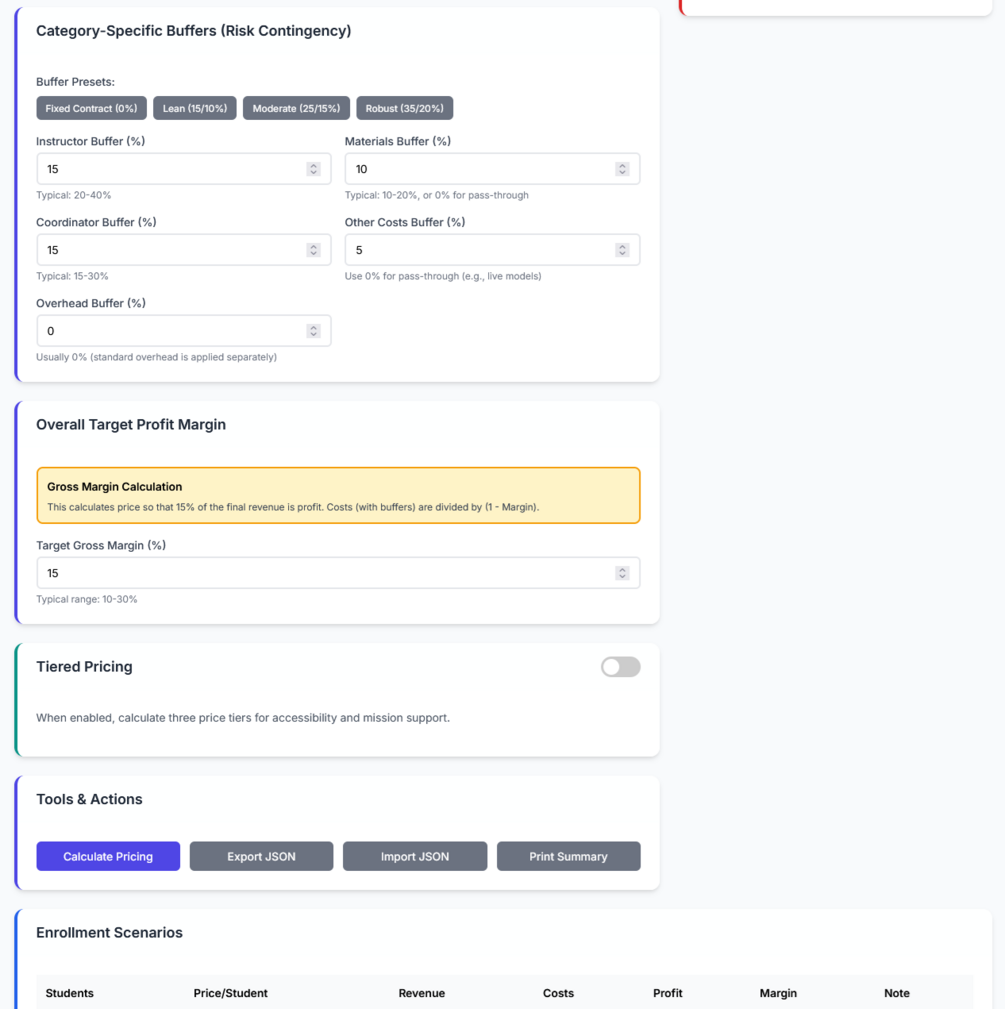Screen dimensions: 1005x1009
Task: Select the Moderate (25/15%) buffer preset
Action: pos(296,108)
